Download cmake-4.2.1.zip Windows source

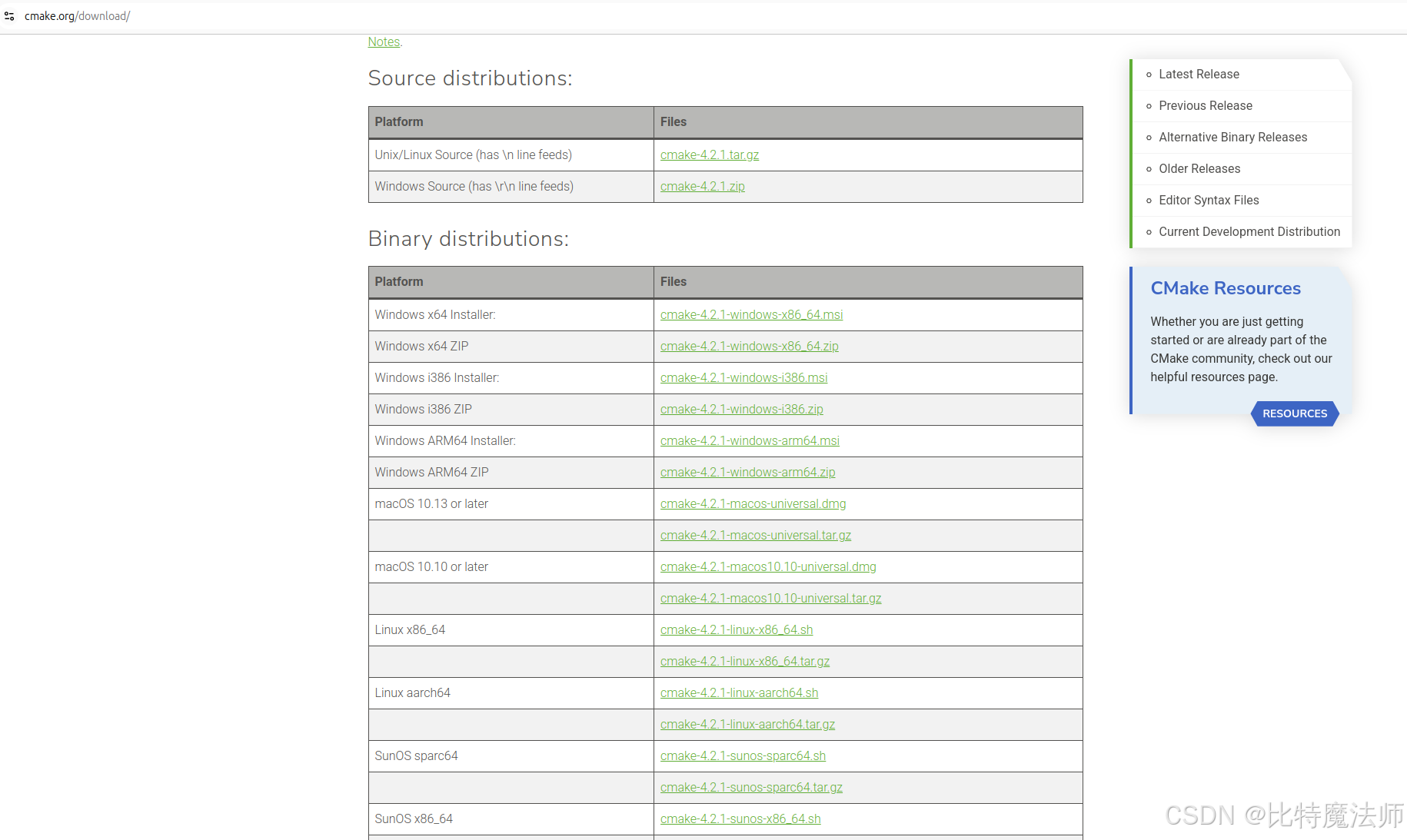click(x=702, y=187)
